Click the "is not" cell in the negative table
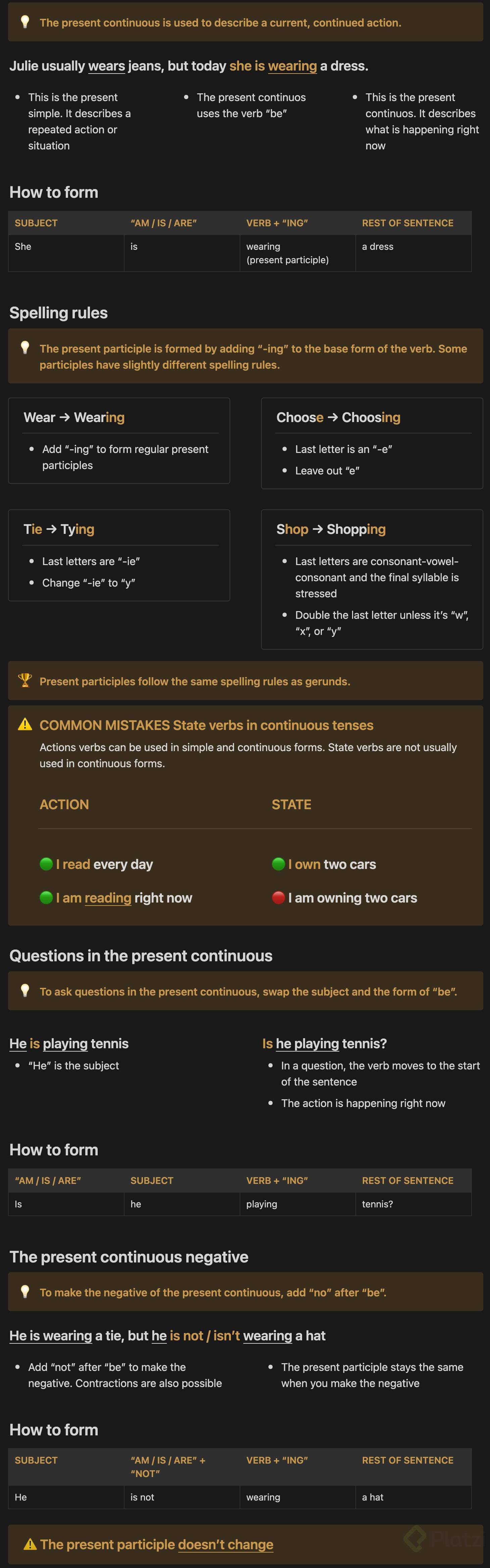Image resolution: width=490 pixels, height=1568 pixels. click(x=142, y=1497)
